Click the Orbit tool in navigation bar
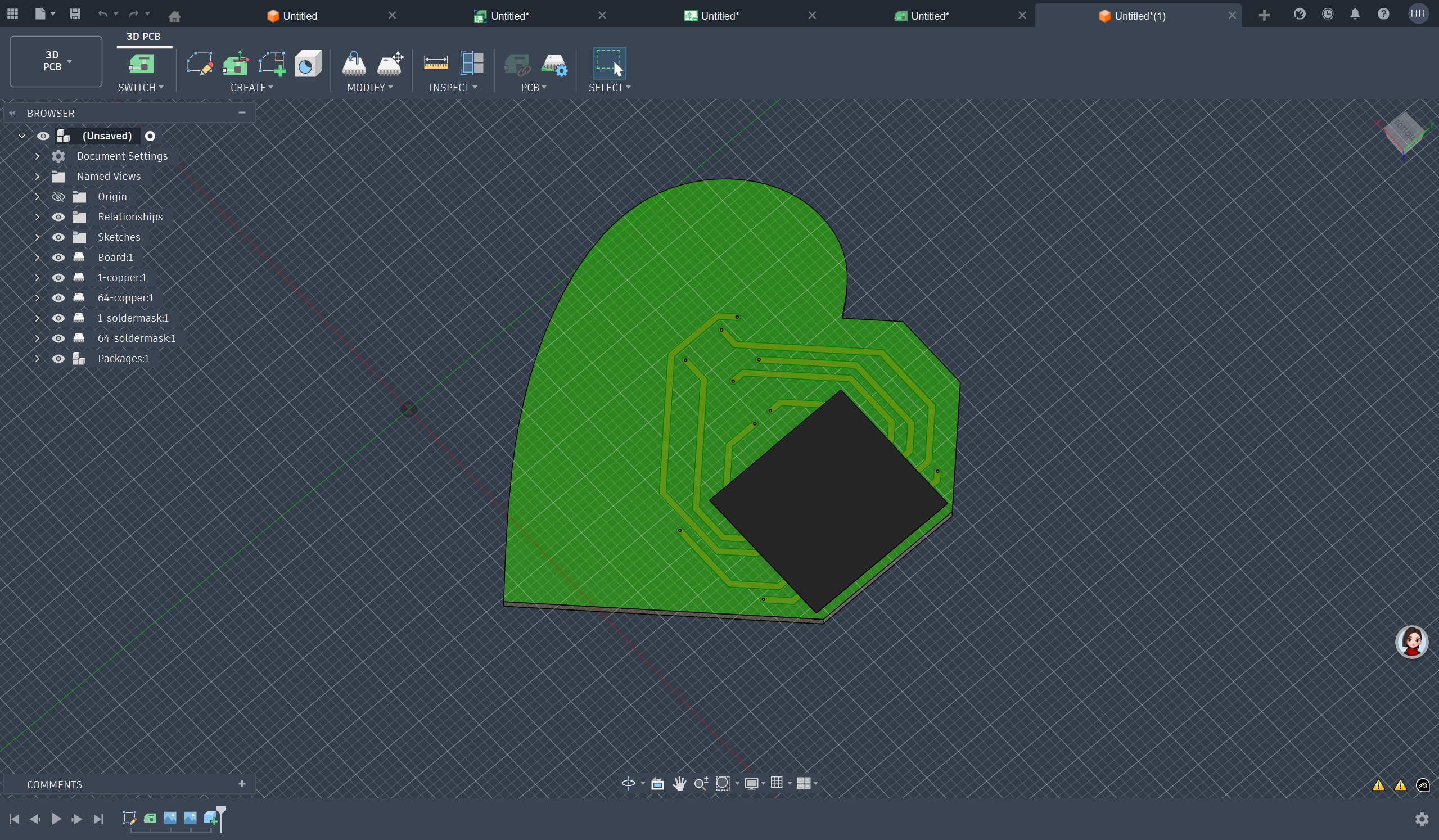This screenshot has width=1439, height=840. click(628, 783)
